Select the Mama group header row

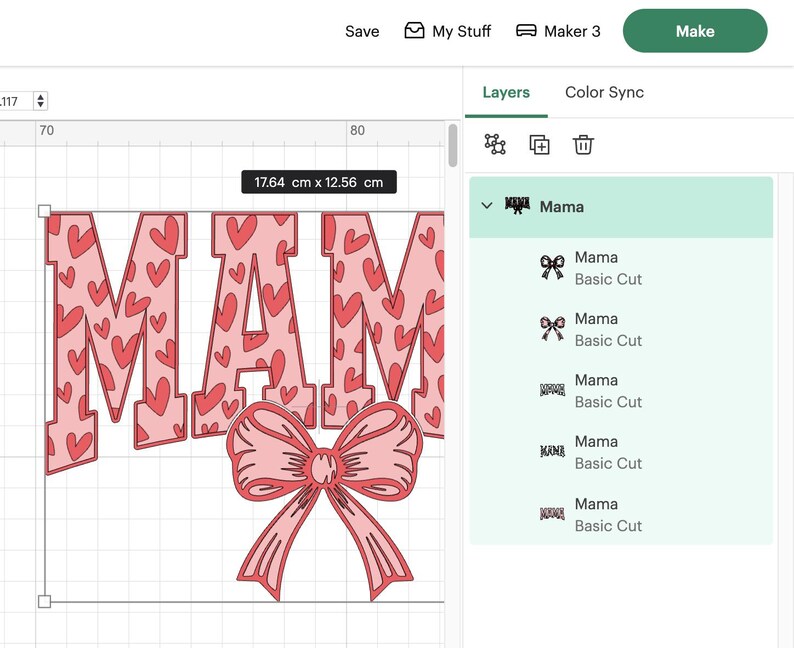point(621,207)
